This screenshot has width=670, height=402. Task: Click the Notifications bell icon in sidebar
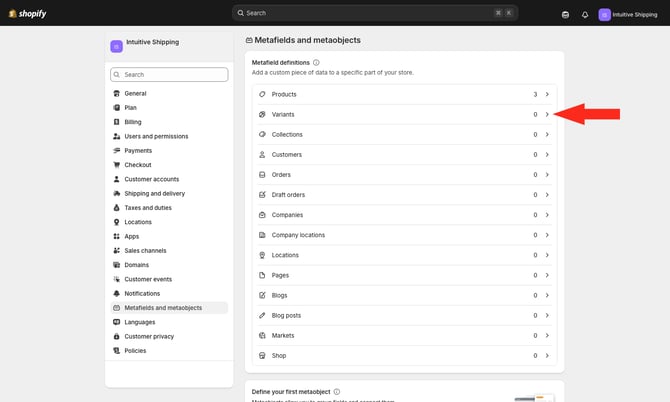point(116,293)
